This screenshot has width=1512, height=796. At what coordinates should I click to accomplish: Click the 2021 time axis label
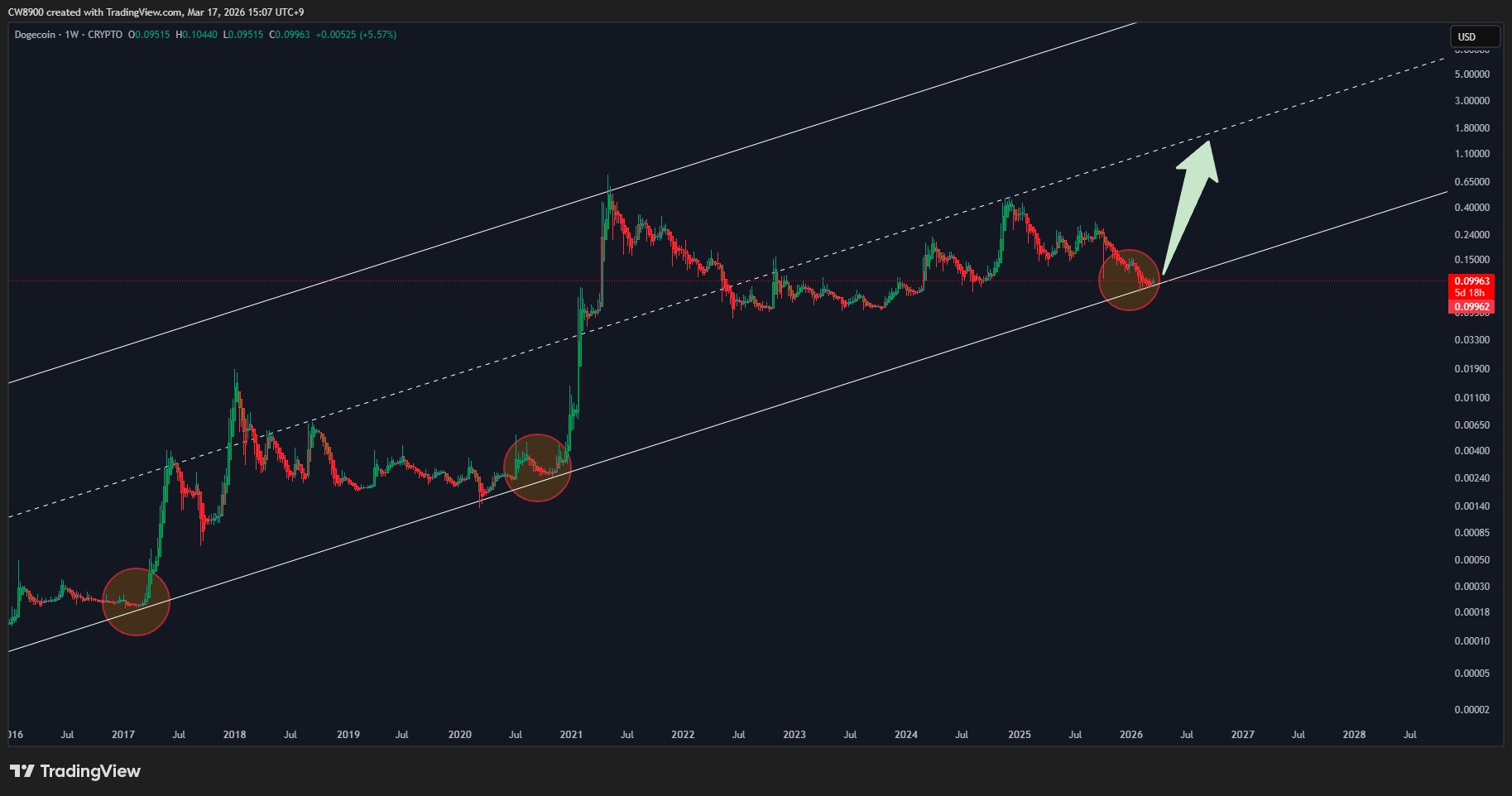click(571, 735)
